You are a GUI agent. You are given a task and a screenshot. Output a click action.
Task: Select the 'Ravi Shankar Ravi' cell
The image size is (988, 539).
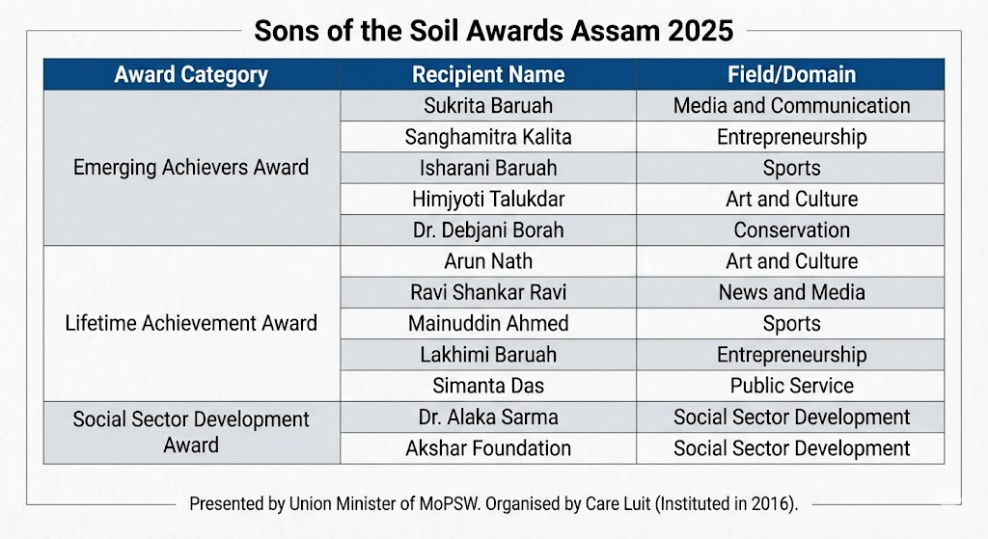pyautogui.click(x=488, y=292)
